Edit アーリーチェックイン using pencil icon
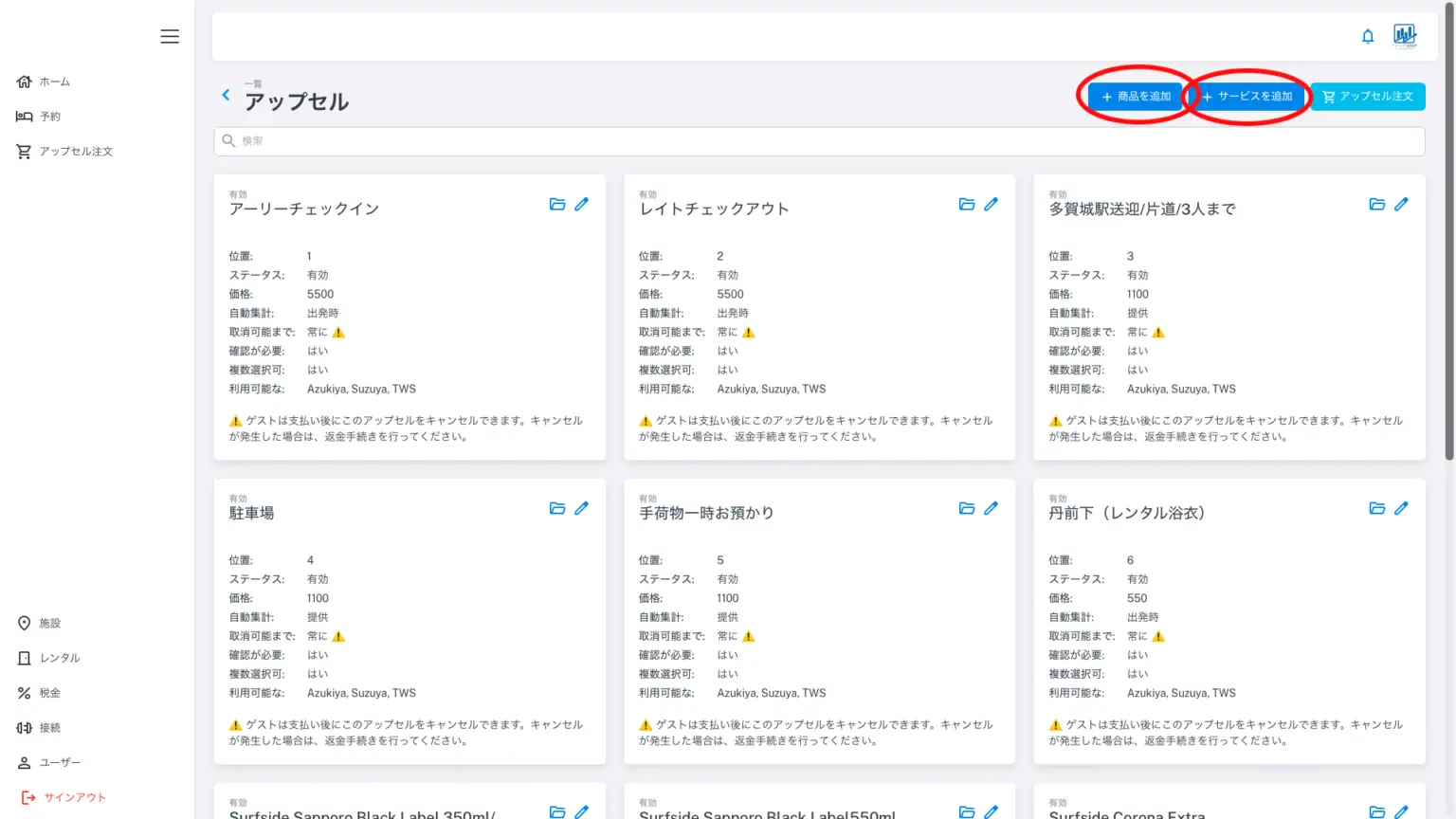Screen dimensions: 1456x819 581,204
